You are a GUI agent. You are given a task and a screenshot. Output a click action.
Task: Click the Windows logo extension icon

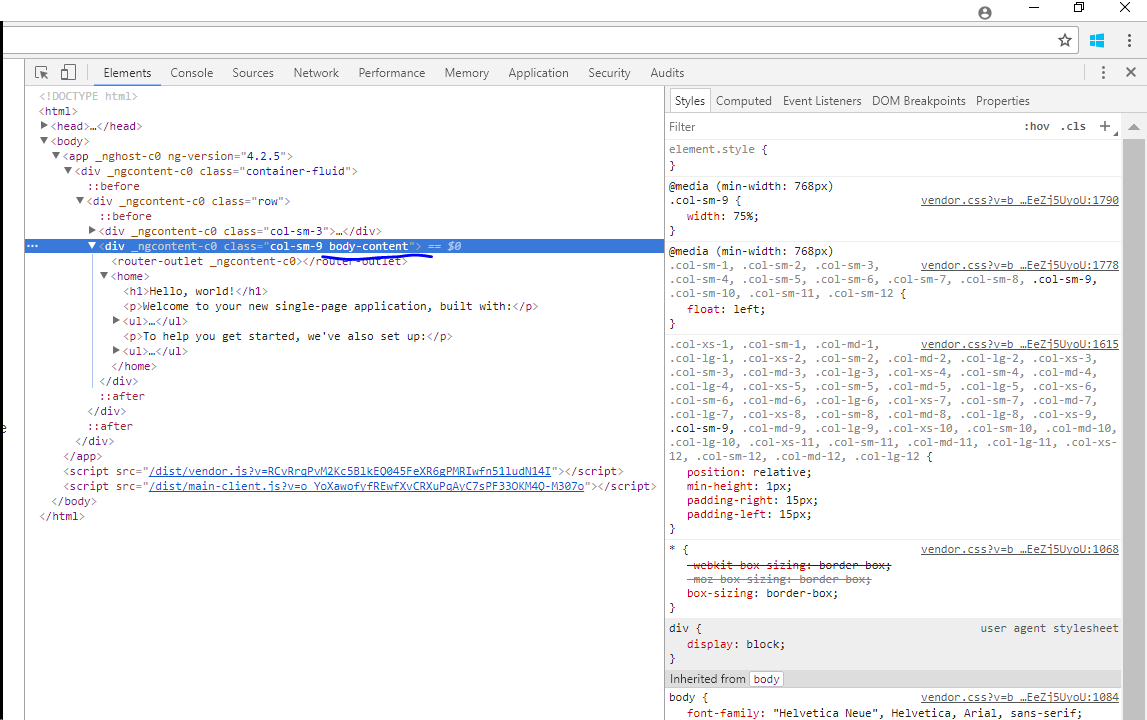click(x=1097, y=40)
